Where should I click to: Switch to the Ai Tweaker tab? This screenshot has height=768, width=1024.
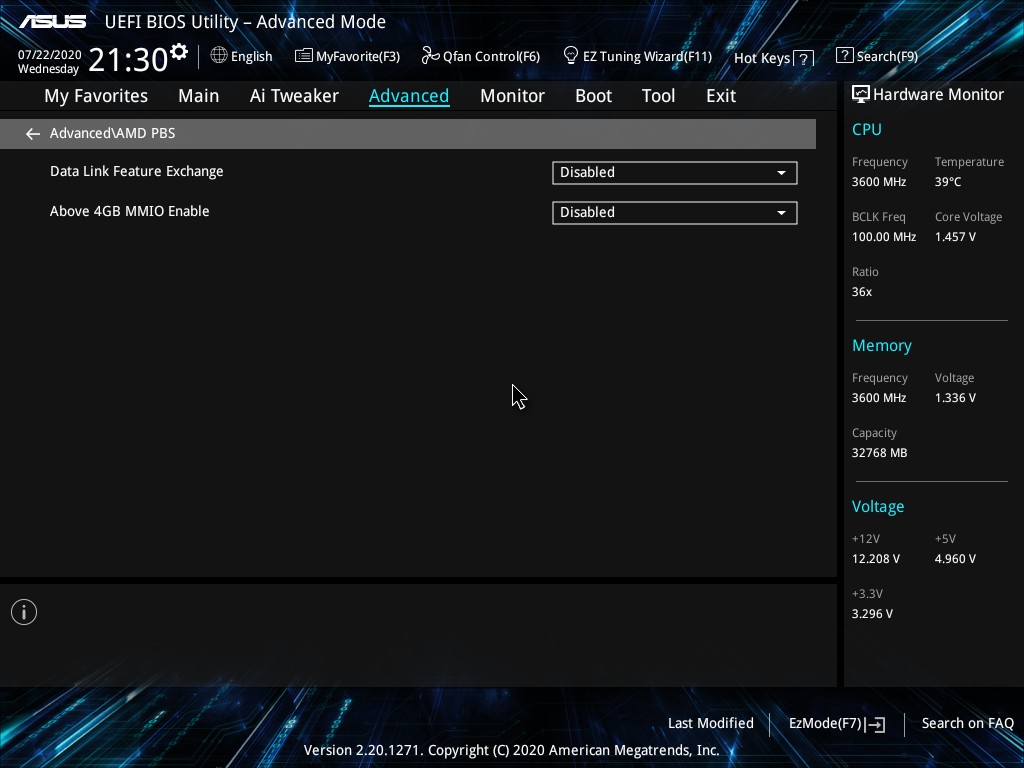[x=294, y=96]
